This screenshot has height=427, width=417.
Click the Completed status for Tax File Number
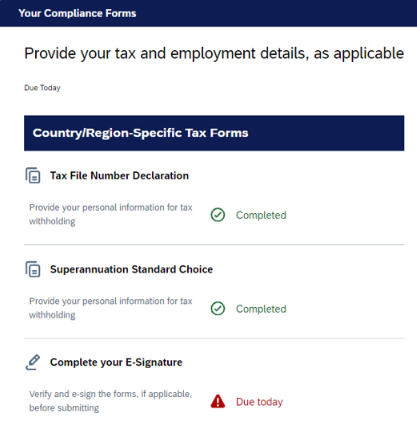261,215
